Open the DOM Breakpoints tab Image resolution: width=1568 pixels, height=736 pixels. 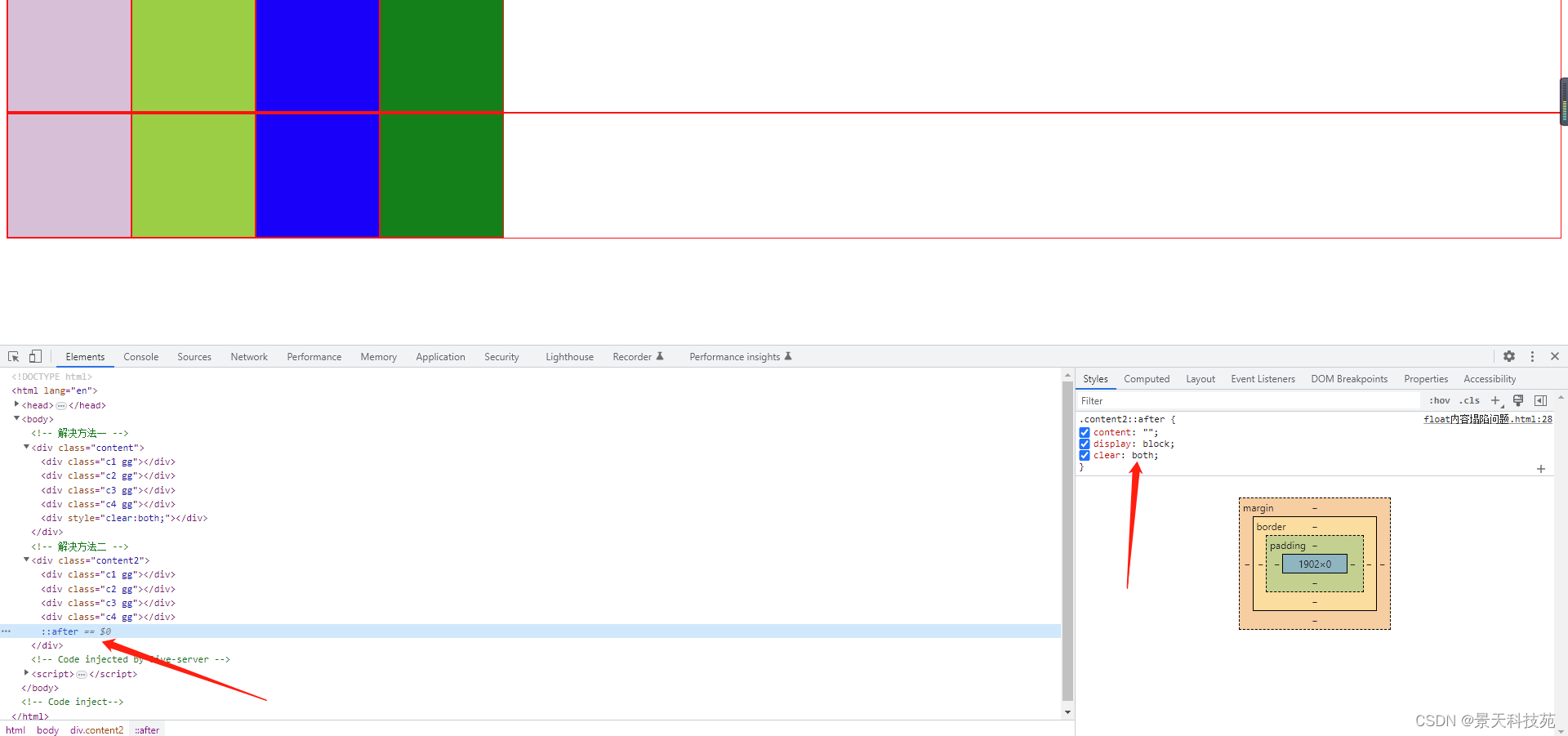pyautogui.click(x=1349, y=379)
